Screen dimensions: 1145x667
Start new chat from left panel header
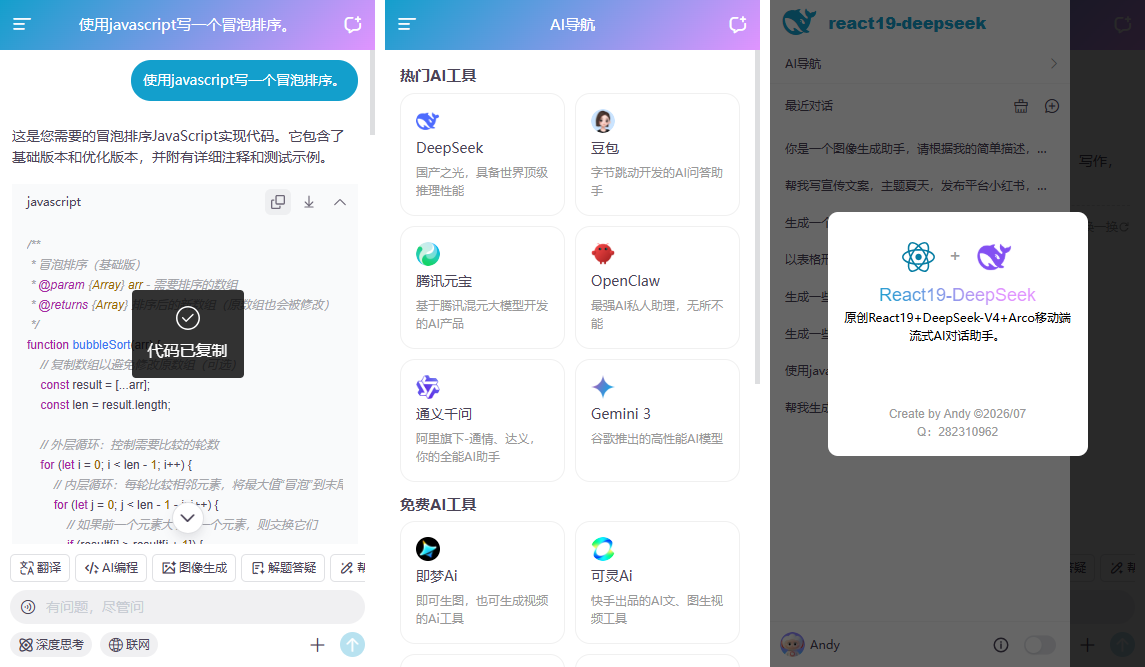coord(353,24)
